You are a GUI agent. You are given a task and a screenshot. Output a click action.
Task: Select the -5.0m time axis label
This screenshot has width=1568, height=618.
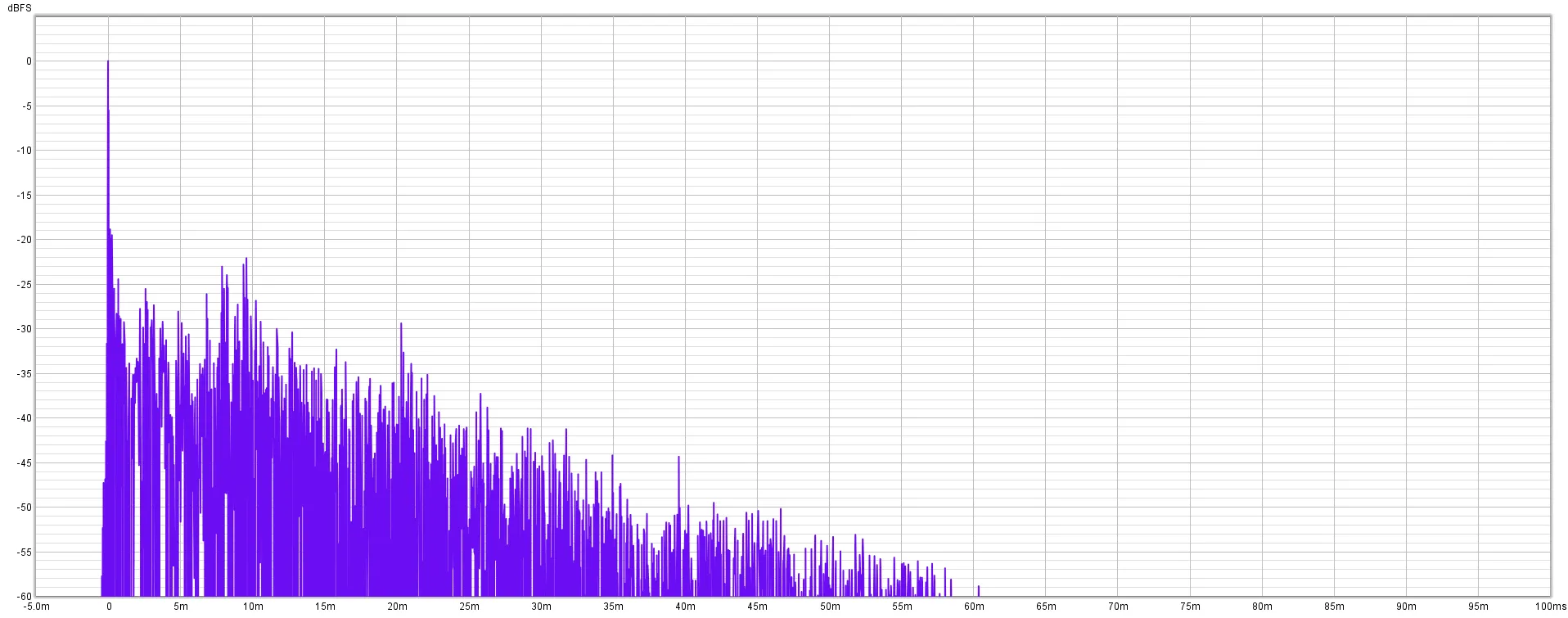coord(37,607)
